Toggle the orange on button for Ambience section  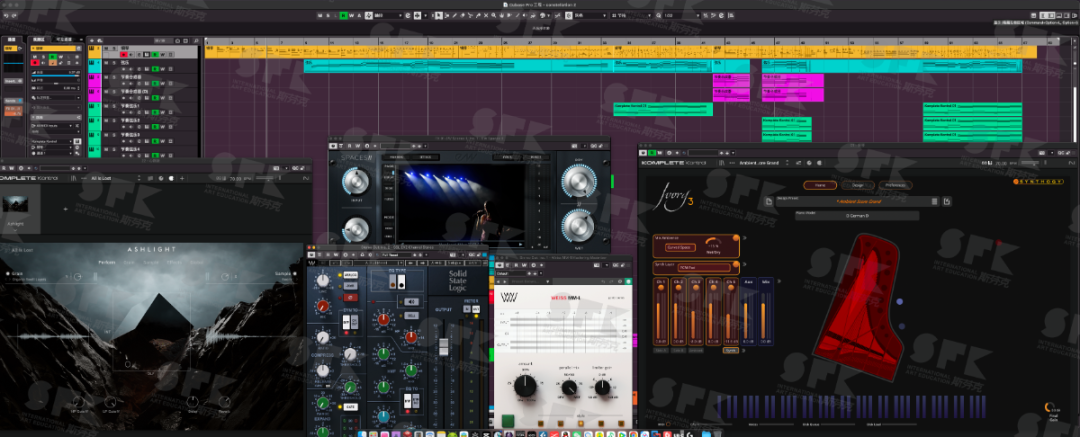736,238
